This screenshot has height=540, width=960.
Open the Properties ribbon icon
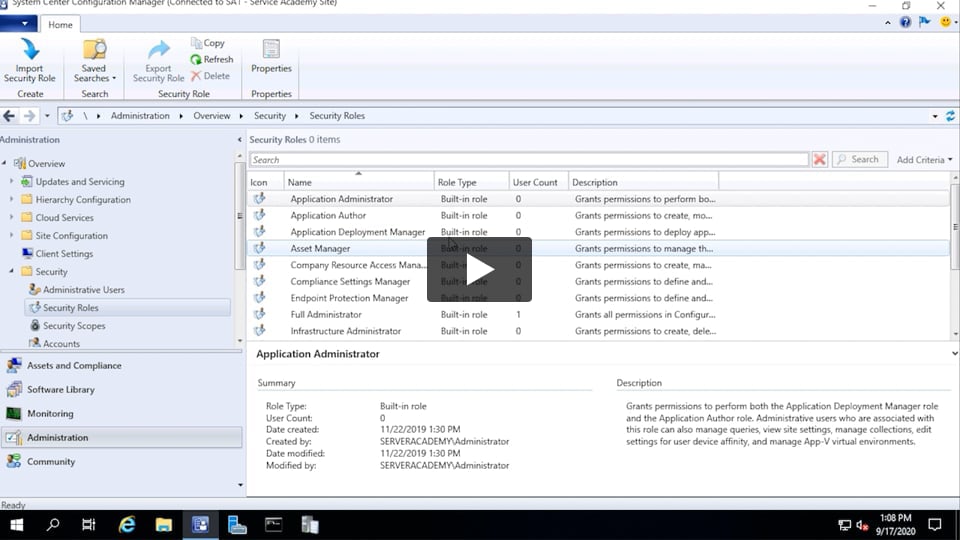coord(271,50)
